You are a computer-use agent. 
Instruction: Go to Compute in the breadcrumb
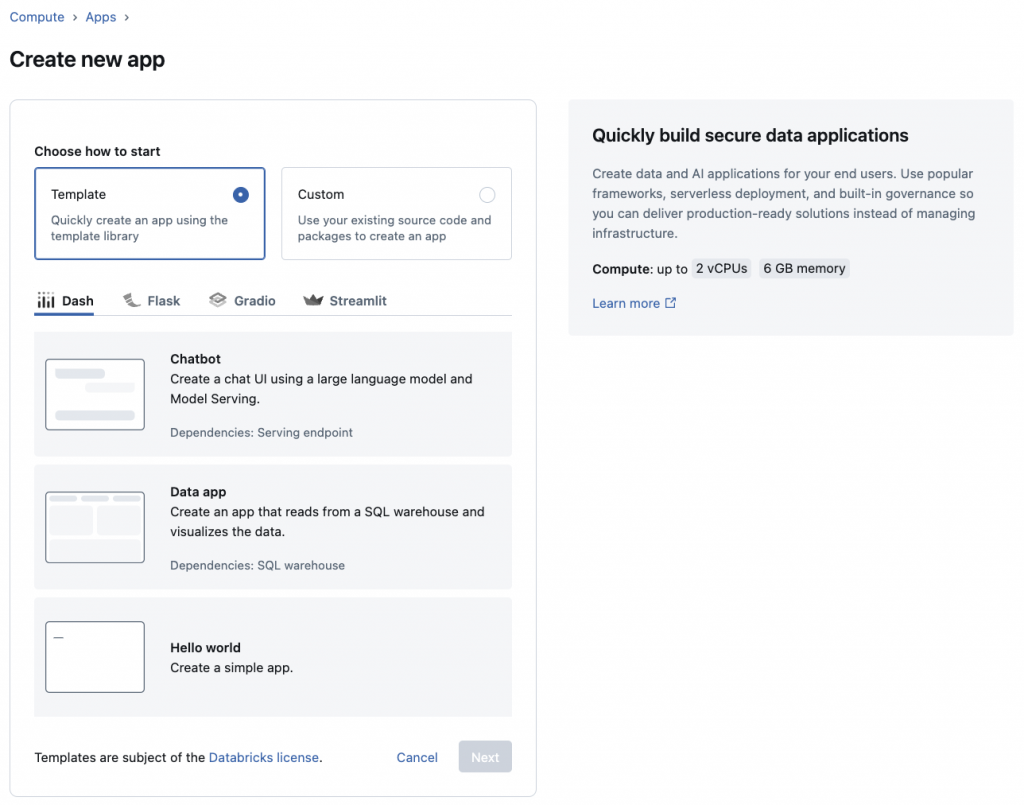(37, 17)
